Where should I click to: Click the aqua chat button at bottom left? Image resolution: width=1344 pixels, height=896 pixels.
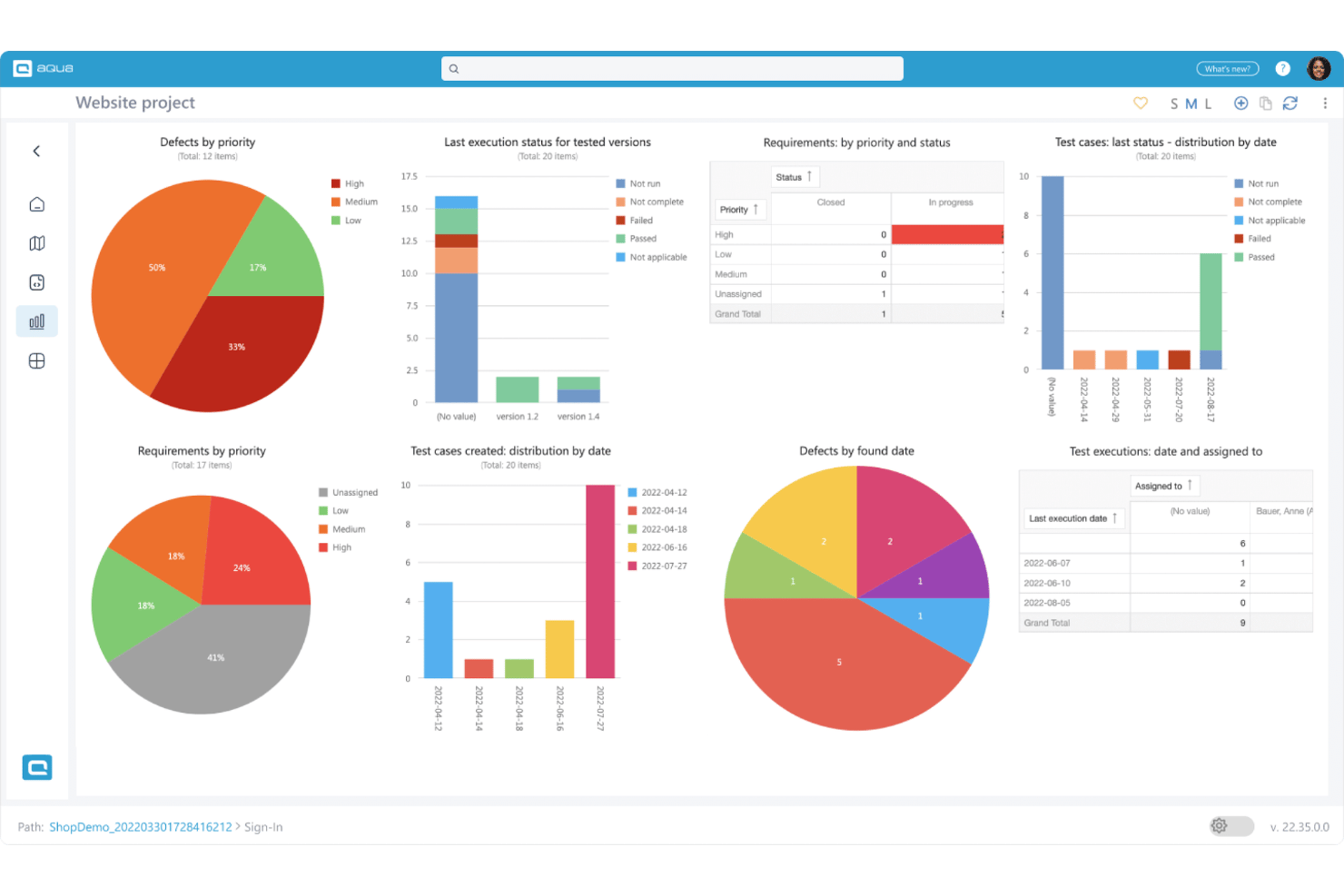(37, 768)
